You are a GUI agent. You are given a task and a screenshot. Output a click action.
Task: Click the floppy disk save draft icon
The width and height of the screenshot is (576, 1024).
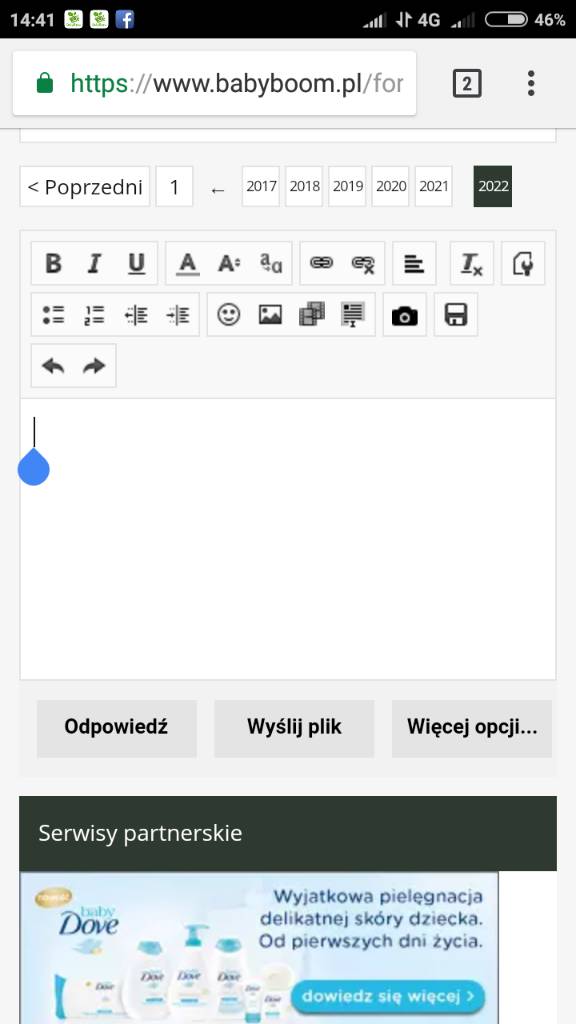pyautogui.click(x=456, y=315)
